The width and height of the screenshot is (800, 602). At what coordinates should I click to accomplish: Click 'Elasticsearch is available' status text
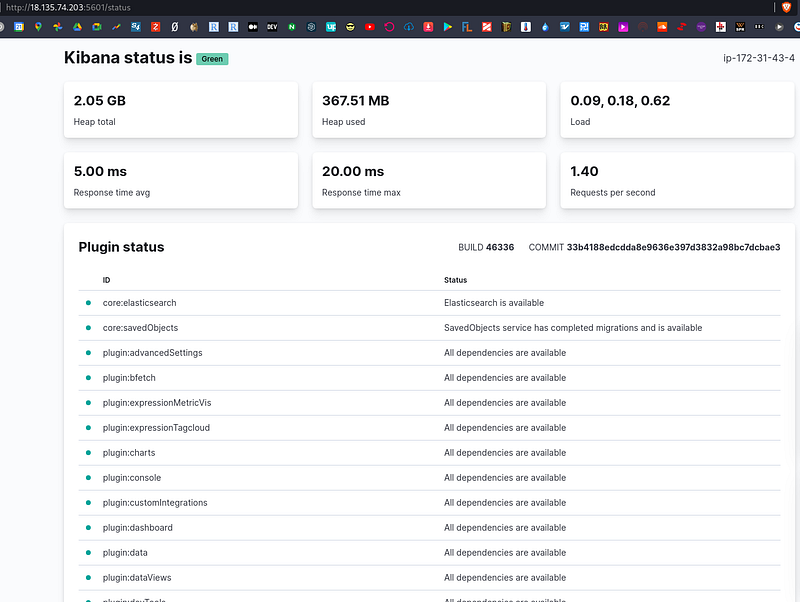pyautogui.click(x=494, y=303)
